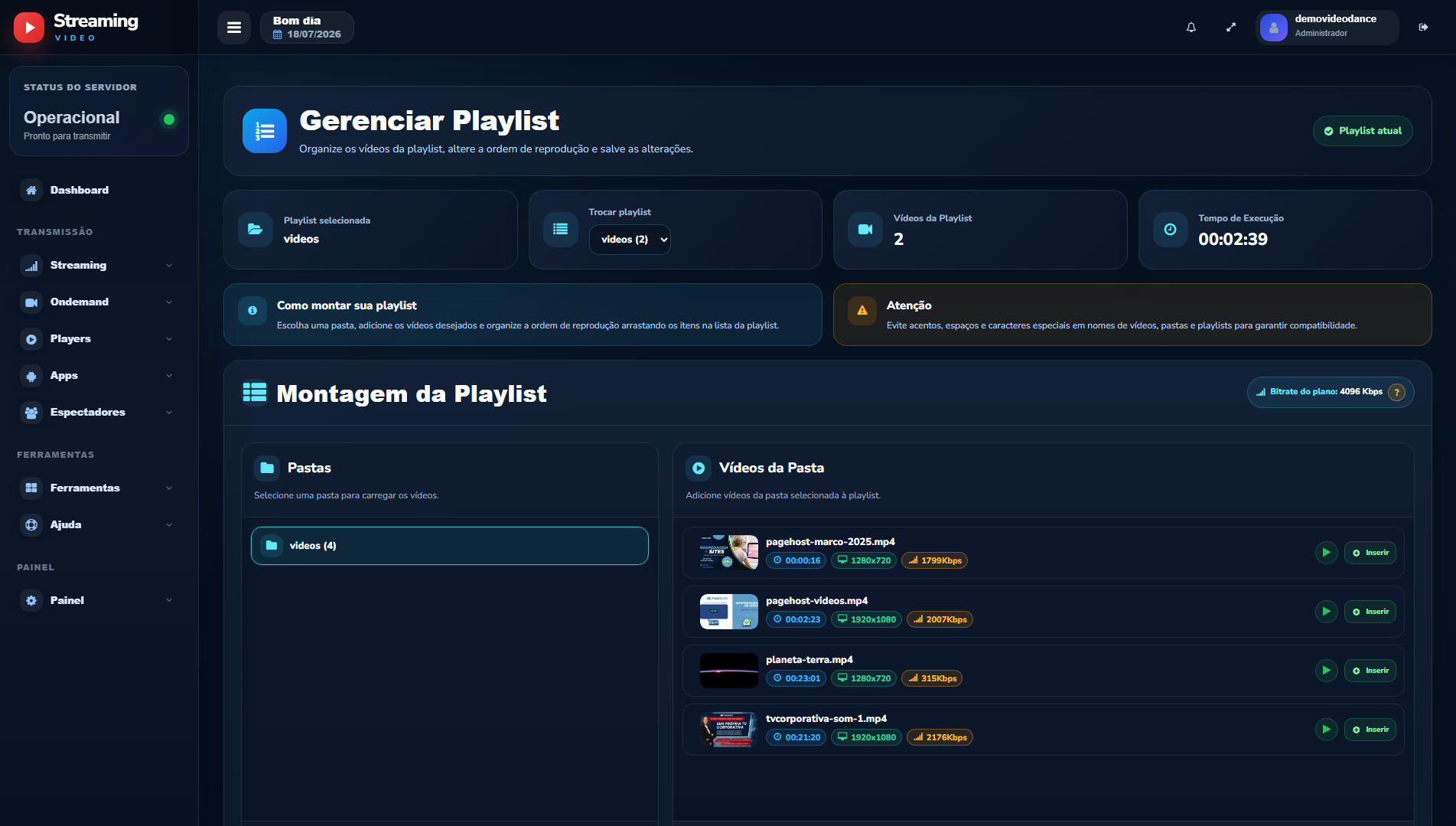The width and height of the screenshot is (1456, 826).
Task: Open the notifications bell
Action: [1191, 28]
